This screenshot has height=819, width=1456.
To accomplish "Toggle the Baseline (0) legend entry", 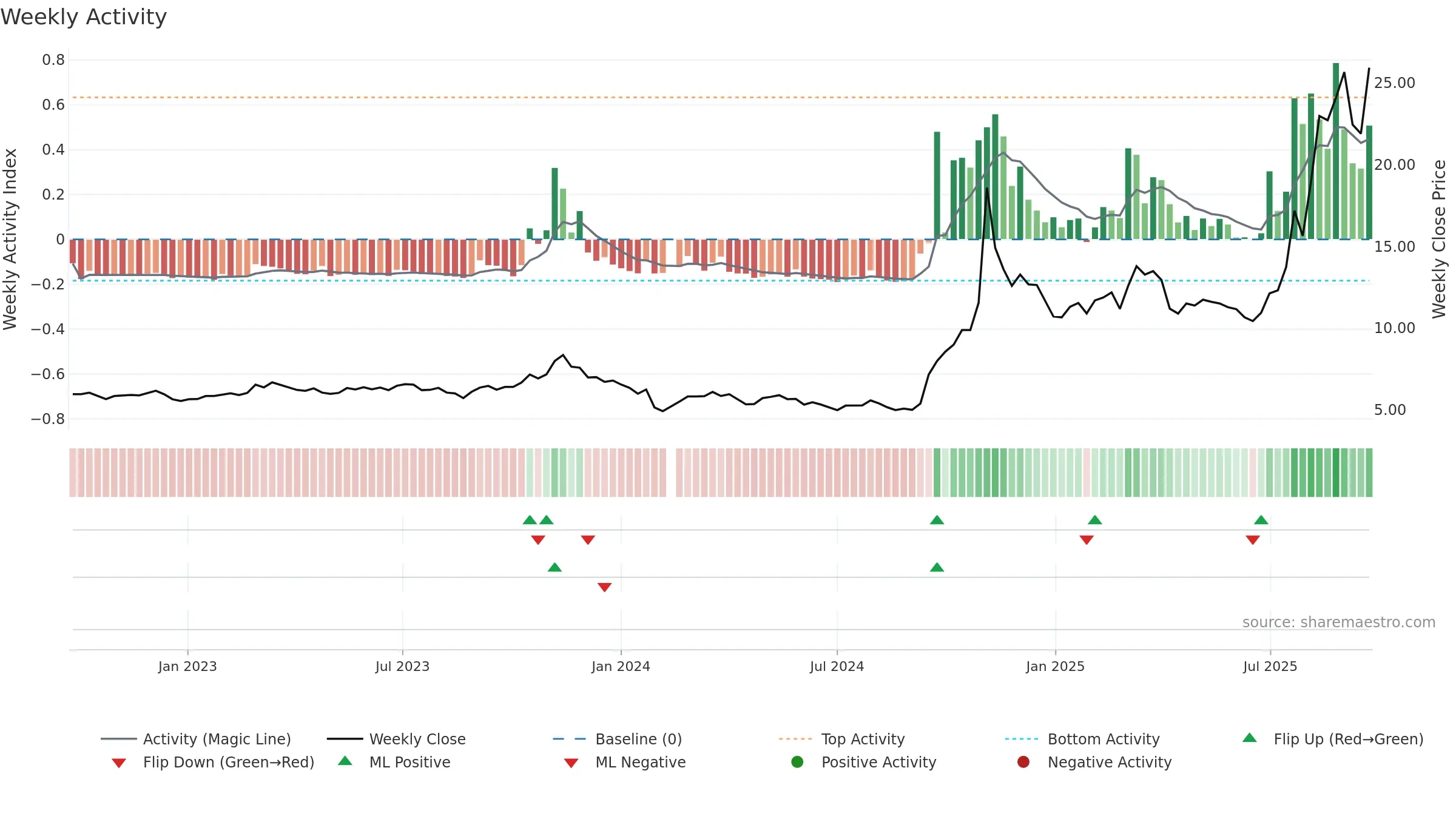I will coord(618,739).
